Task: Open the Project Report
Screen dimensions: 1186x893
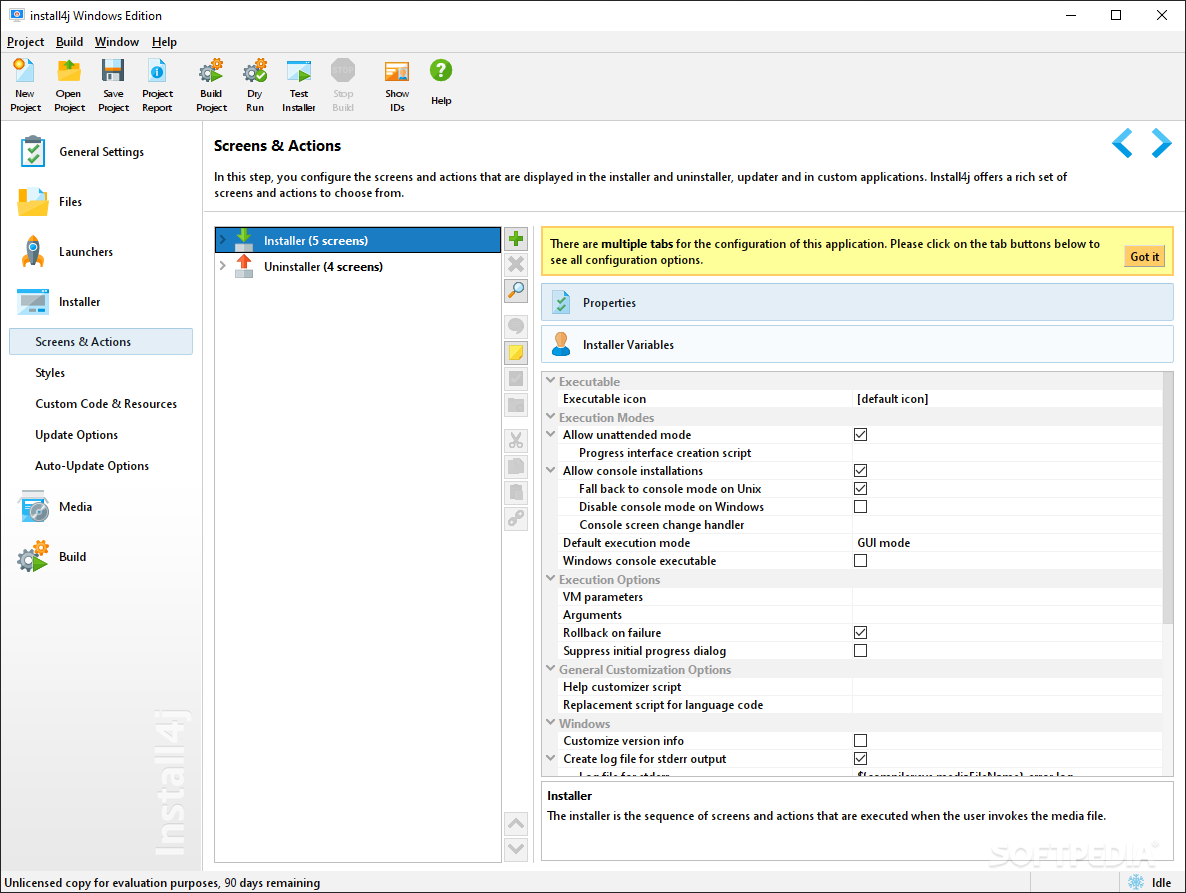Action: coord(157,85)
